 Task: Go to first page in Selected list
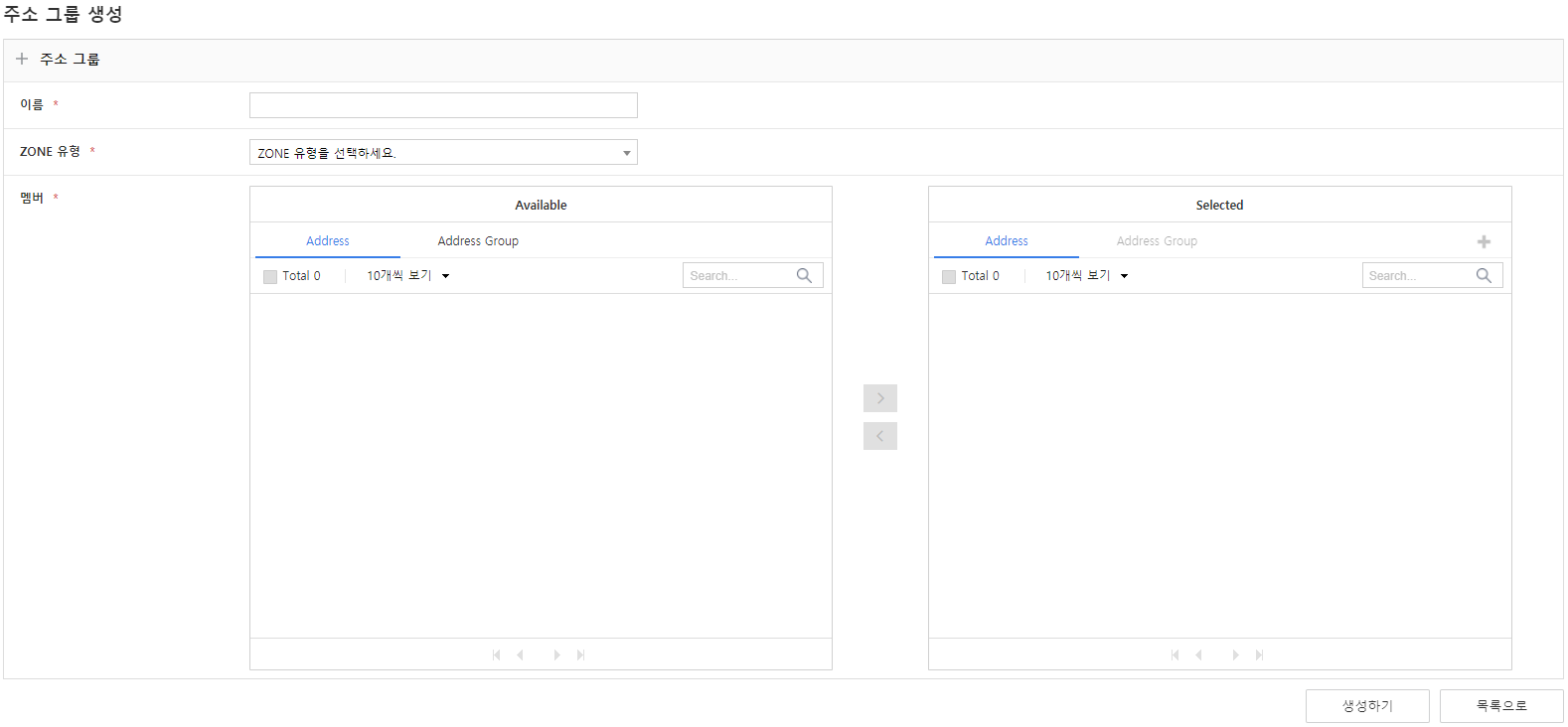click(1176, 654)
